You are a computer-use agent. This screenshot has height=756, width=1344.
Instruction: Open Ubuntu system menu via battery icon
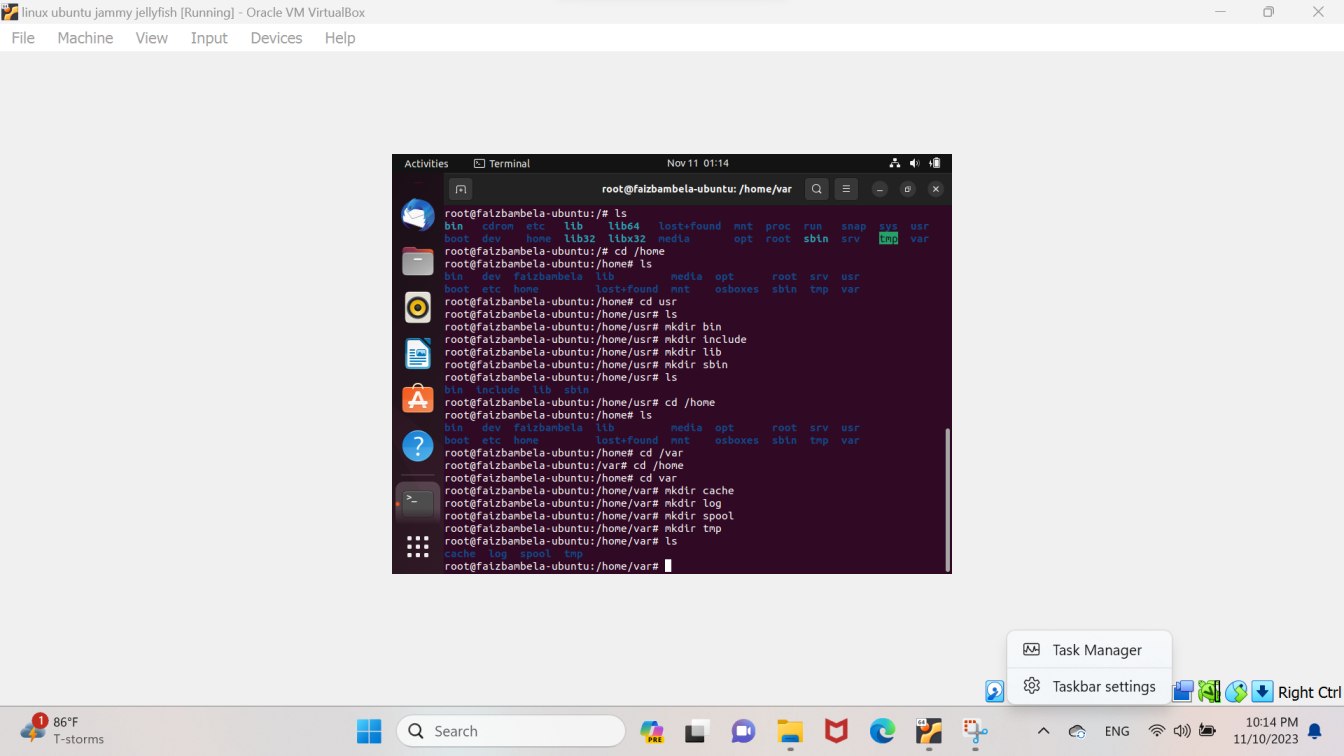pos(935,163)
